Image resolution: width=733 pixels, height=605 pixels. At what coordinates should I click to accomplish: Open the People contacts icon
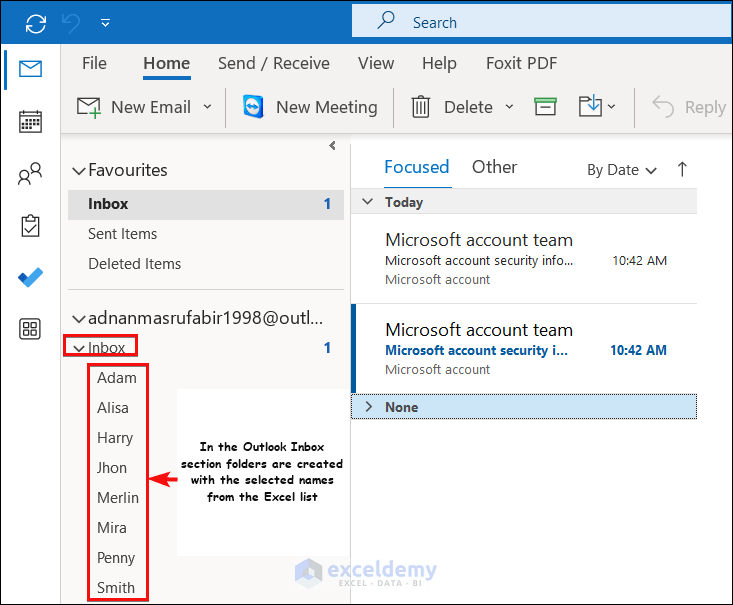(x=30, y=173)
